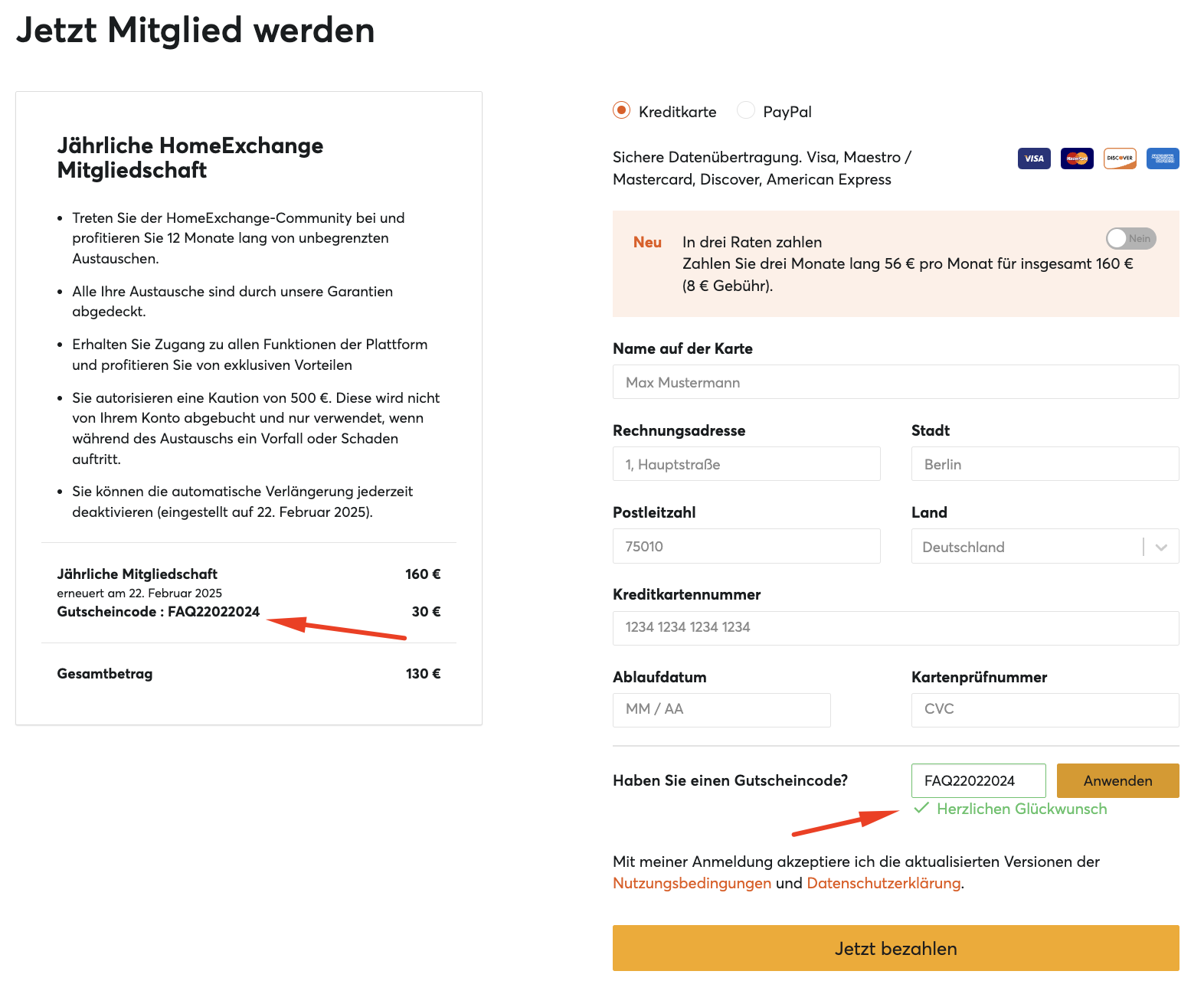
Task: Click the Discover card icon
Action: click(1120, 159)
